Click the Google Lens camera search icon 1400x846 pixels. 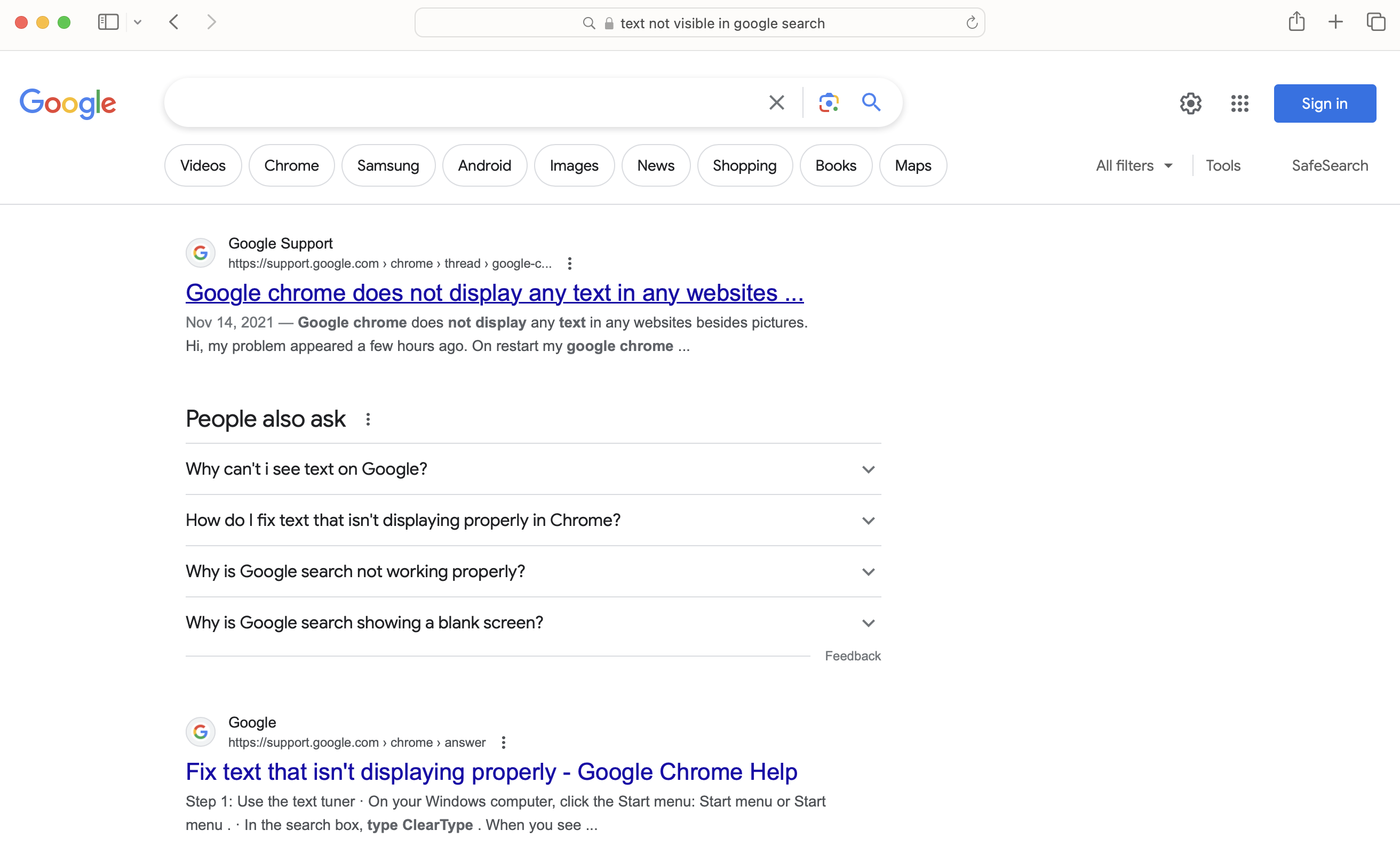tap(829, 103)
